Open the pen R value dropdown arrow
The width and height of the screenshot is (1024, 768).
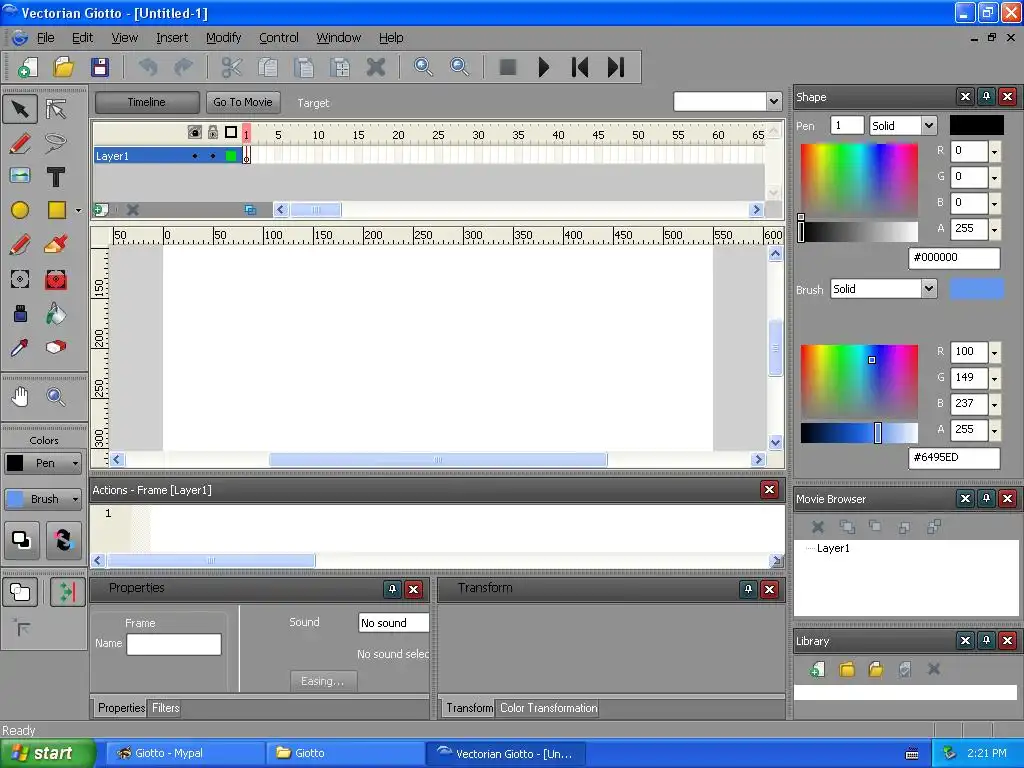point(994,151)
